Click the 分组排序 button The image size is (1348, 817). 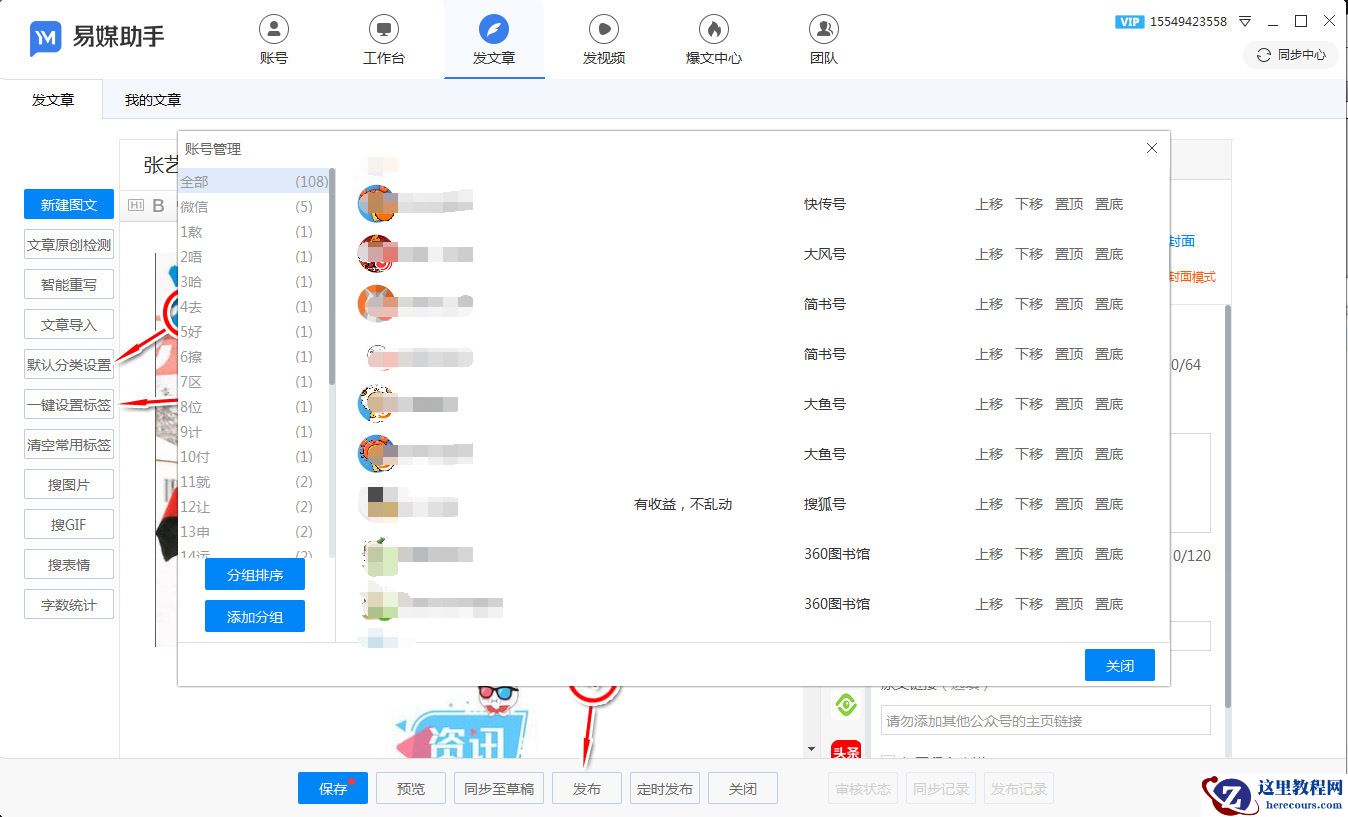point(255,575)
